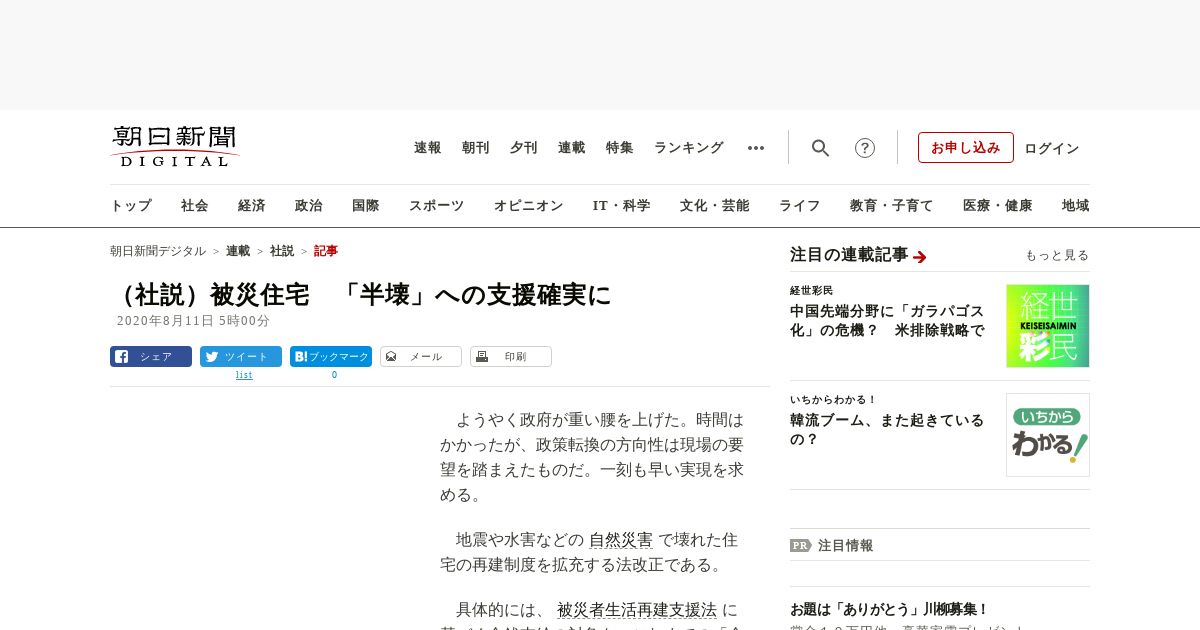Click 連載 breadcrumb link
Viewport: 1200px width, 630px height.
coord(238,251)
